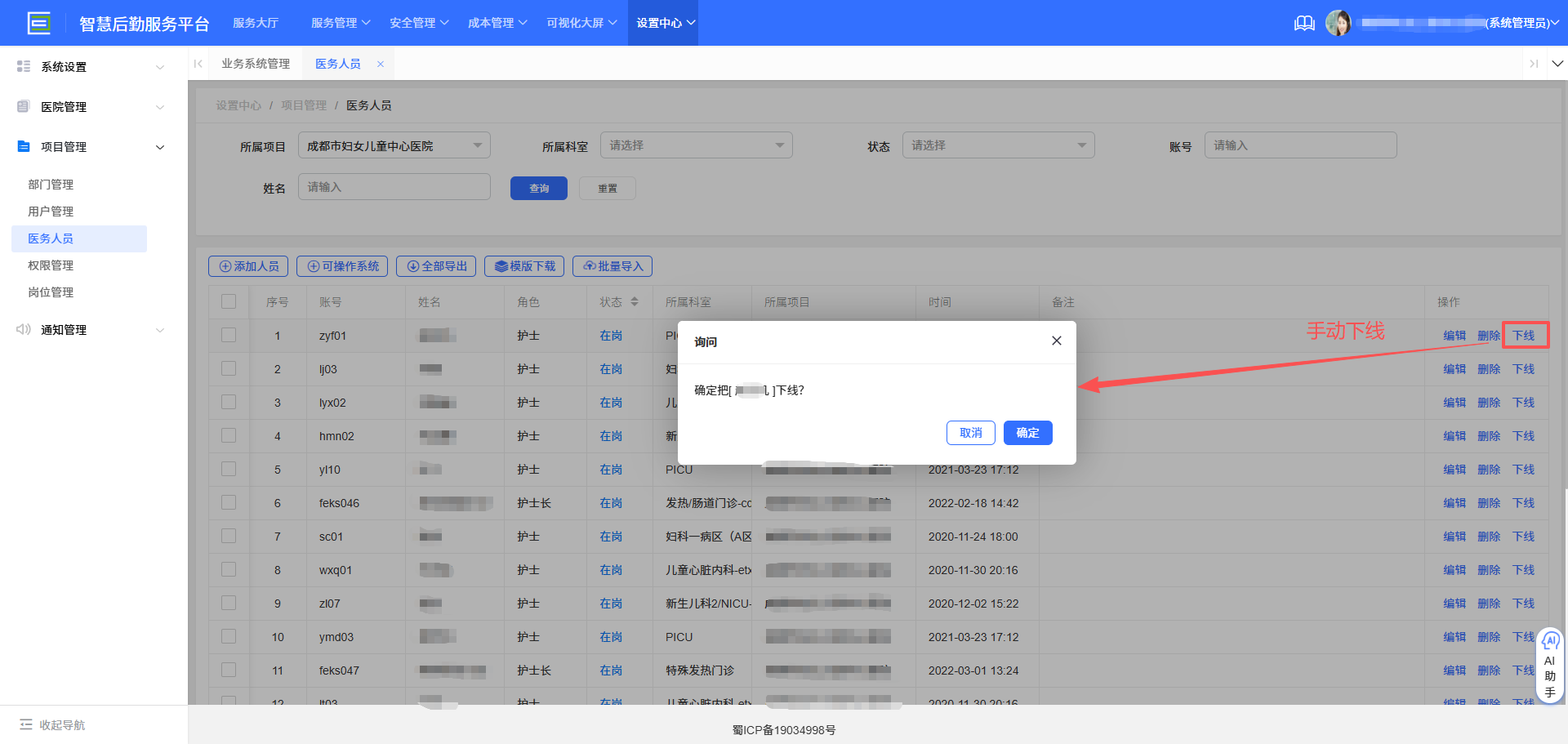Image resolution: width=1568 pixels, height=744 pixels.
Task: Select the checkbox for row feks046
Action: click(x=229, y=503)
